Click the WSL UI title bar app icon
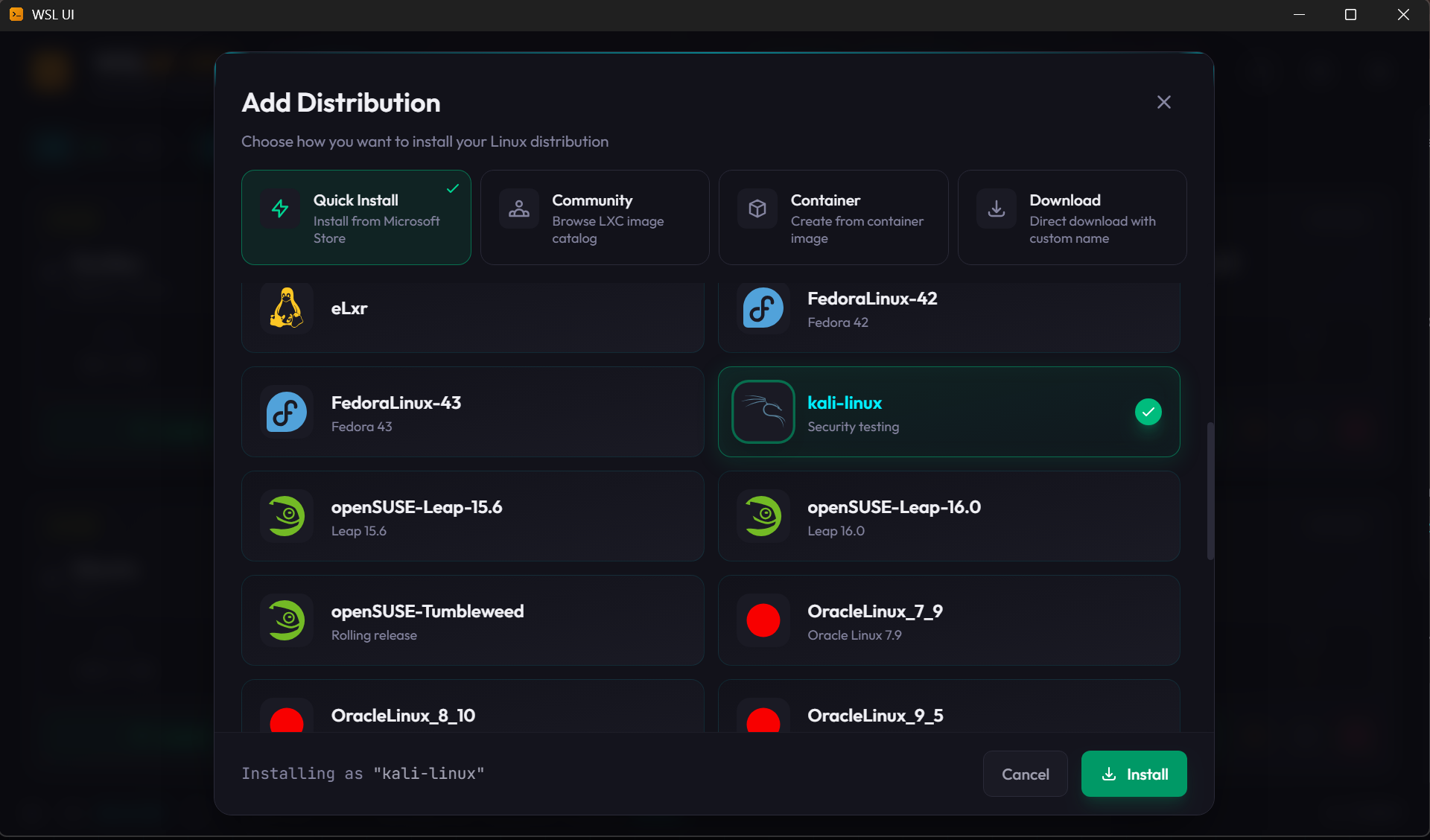This screenshot has width=1430, height=840. click(x=16, y=14)
